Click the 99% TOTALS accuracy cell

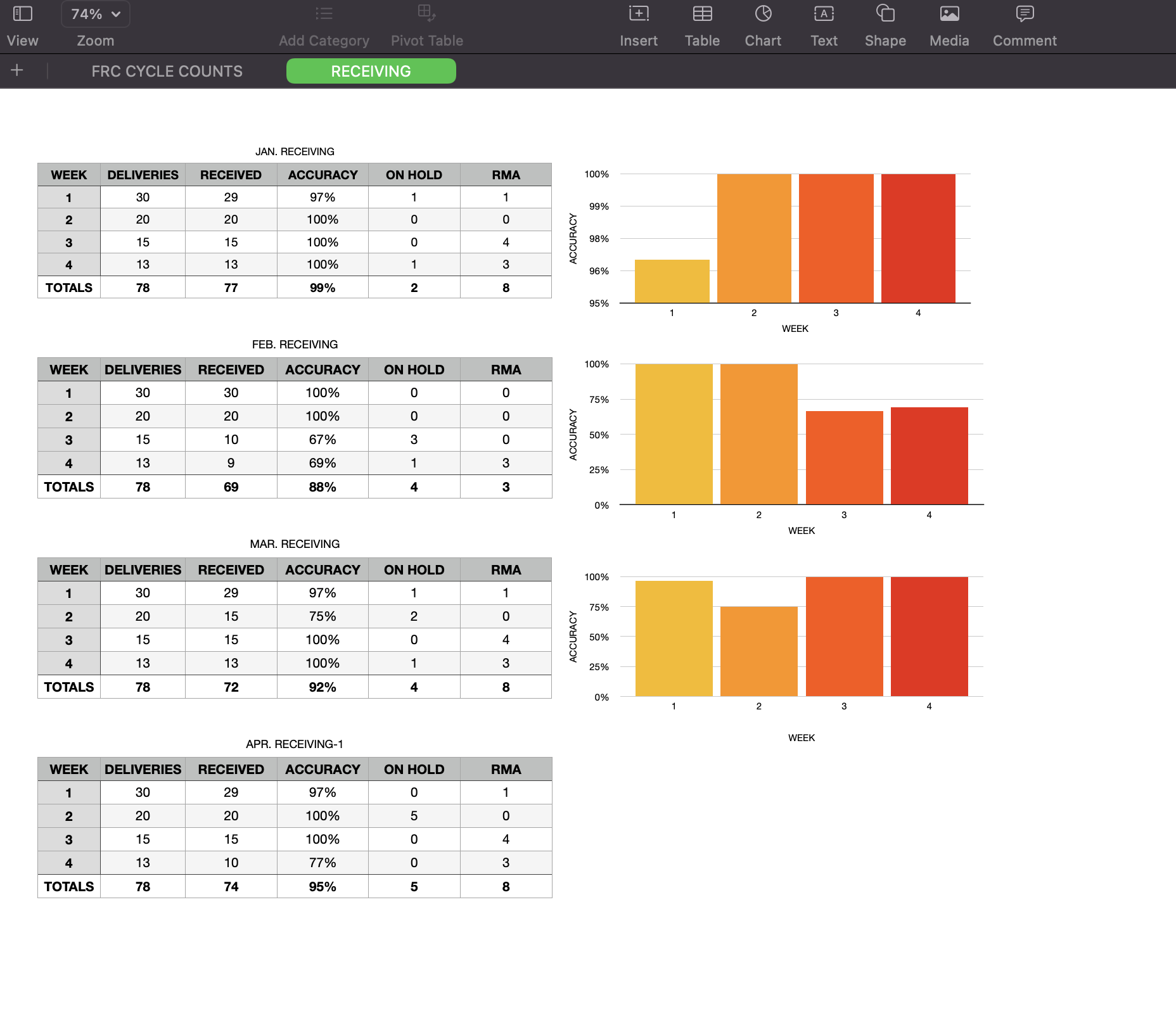pos(323,288)
